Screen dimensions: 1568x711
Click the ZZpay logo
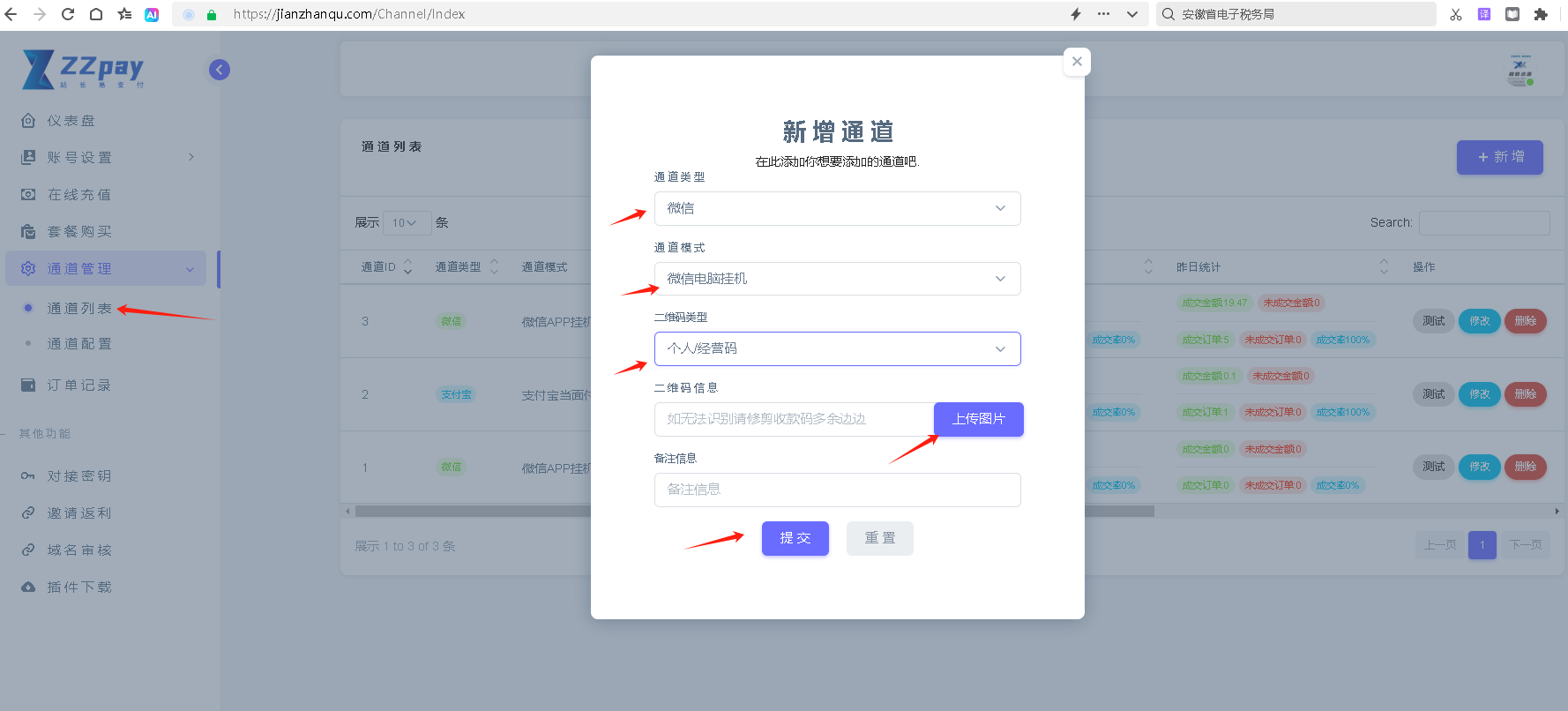pyautogui.click(x=83, y=70)
